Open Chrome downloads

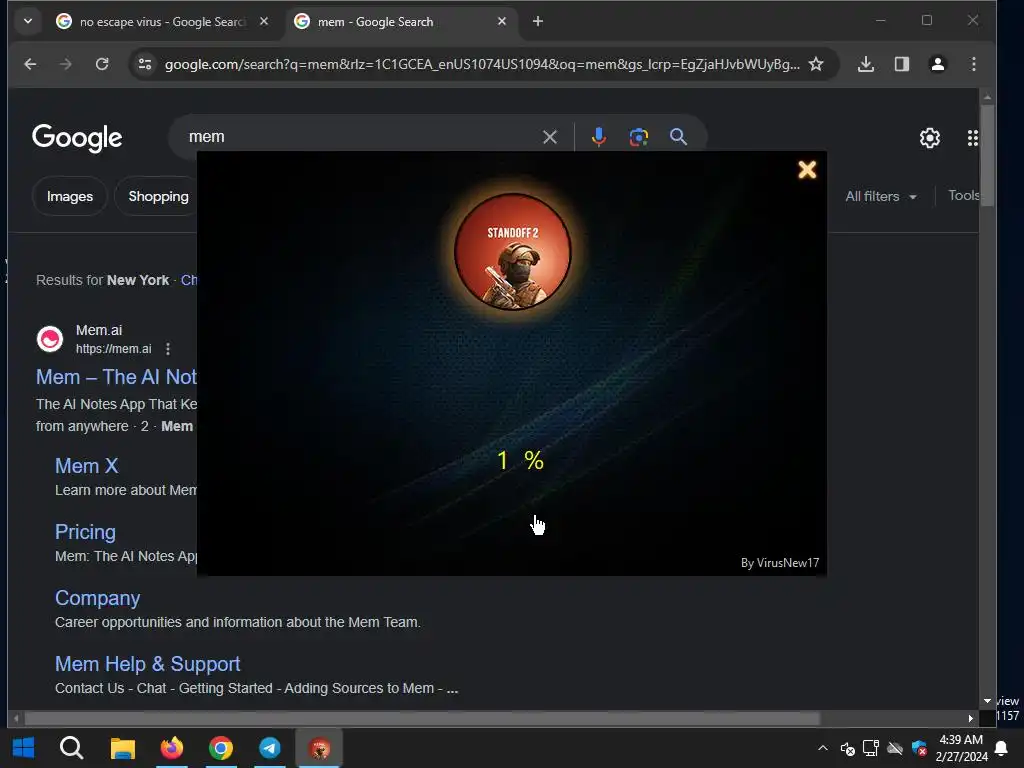[866, 64]
